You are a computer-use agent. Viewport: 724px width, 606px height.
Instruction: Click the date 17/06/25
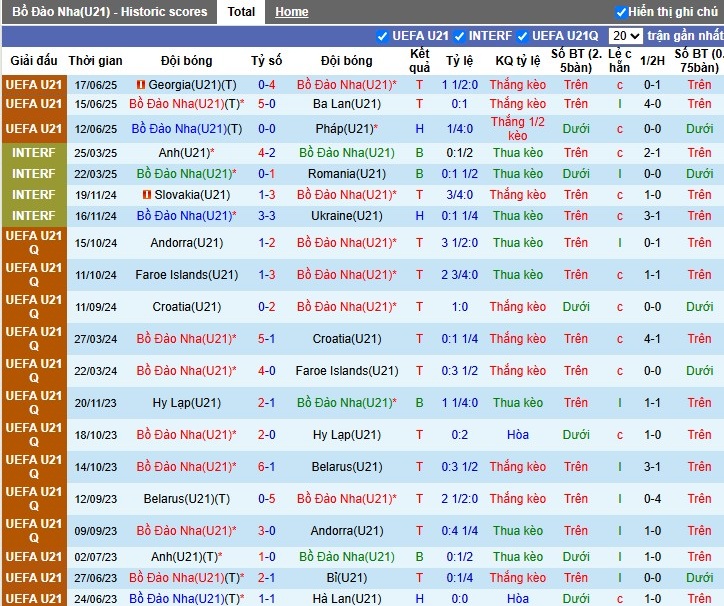tap(96, 85)
